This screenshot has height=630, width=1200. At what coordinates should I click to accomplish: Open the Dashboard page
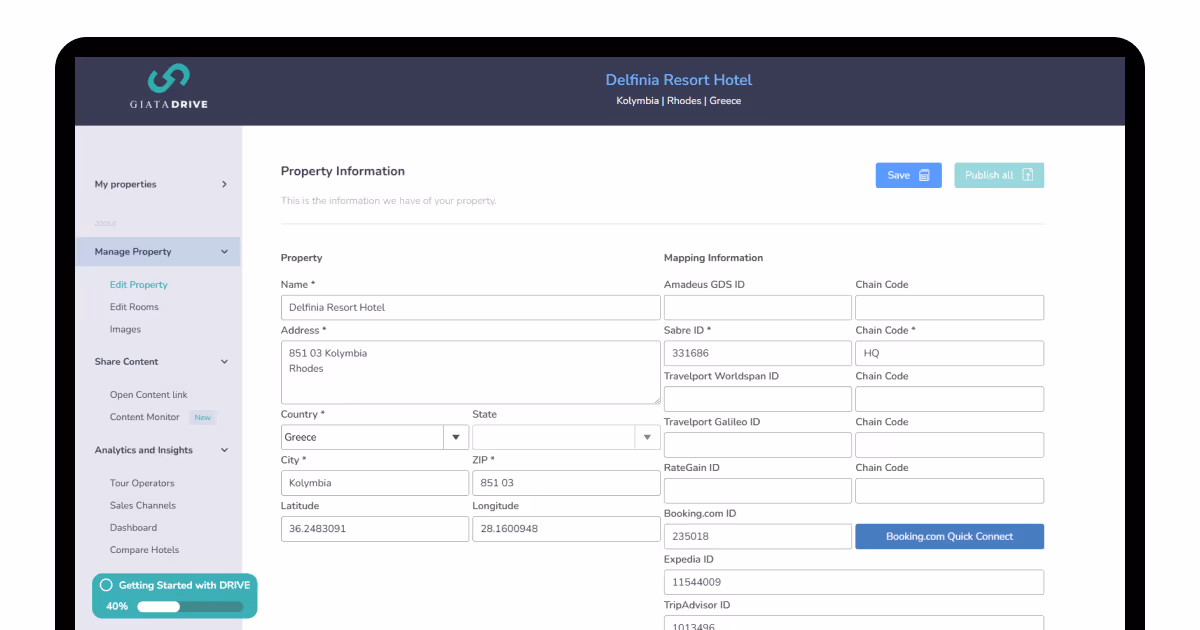(133, 528)
